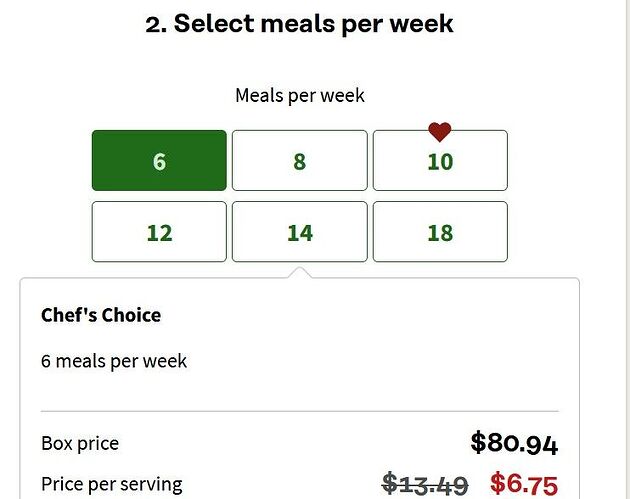
Task: Click the Box price label
Action: point(80,443)
